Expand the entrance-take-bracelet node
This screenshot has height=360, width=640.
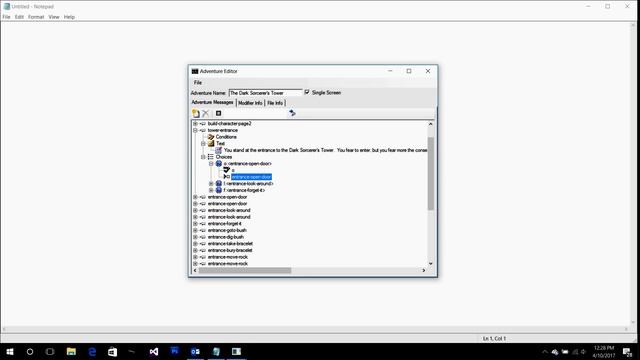(x=195, y=244)
